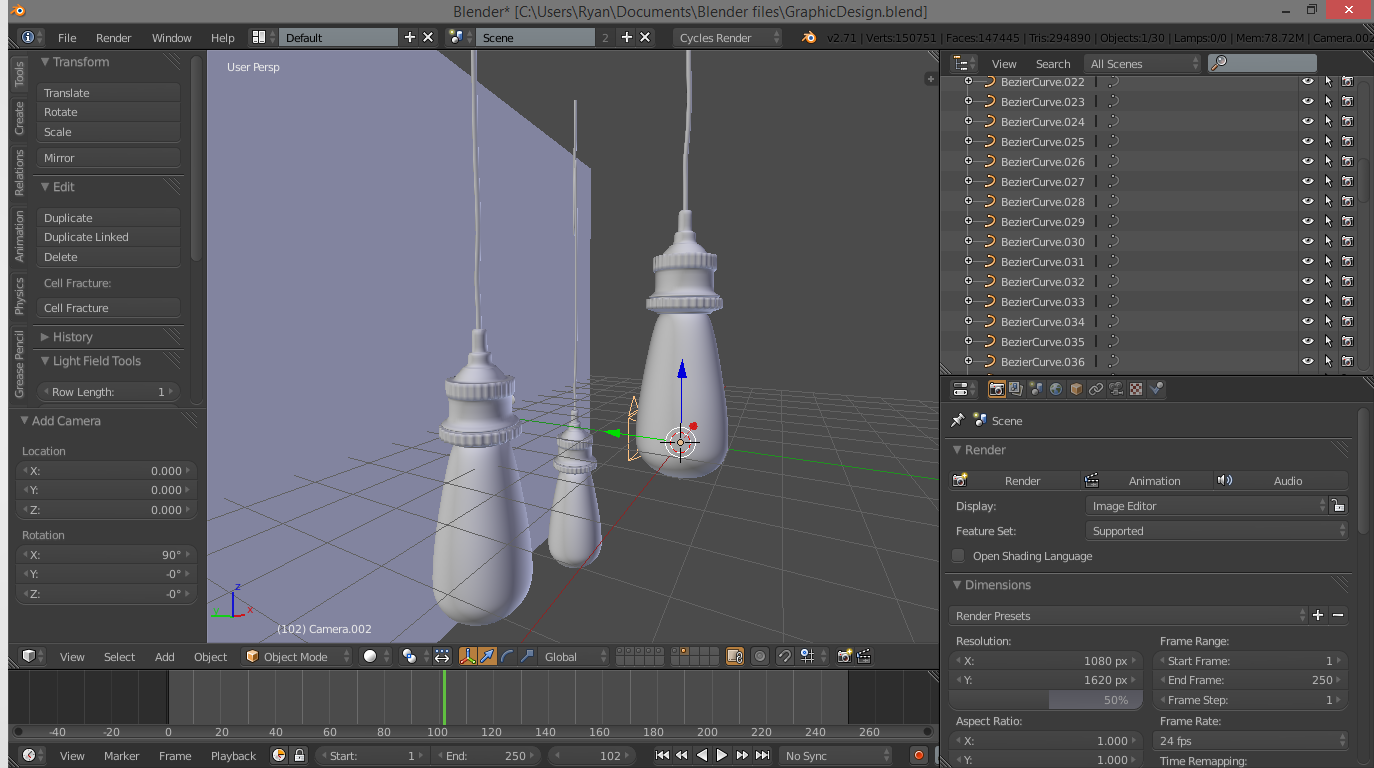Click the add screen layout plus icon
Viewport: 1374px width, 768px height.
409,37
